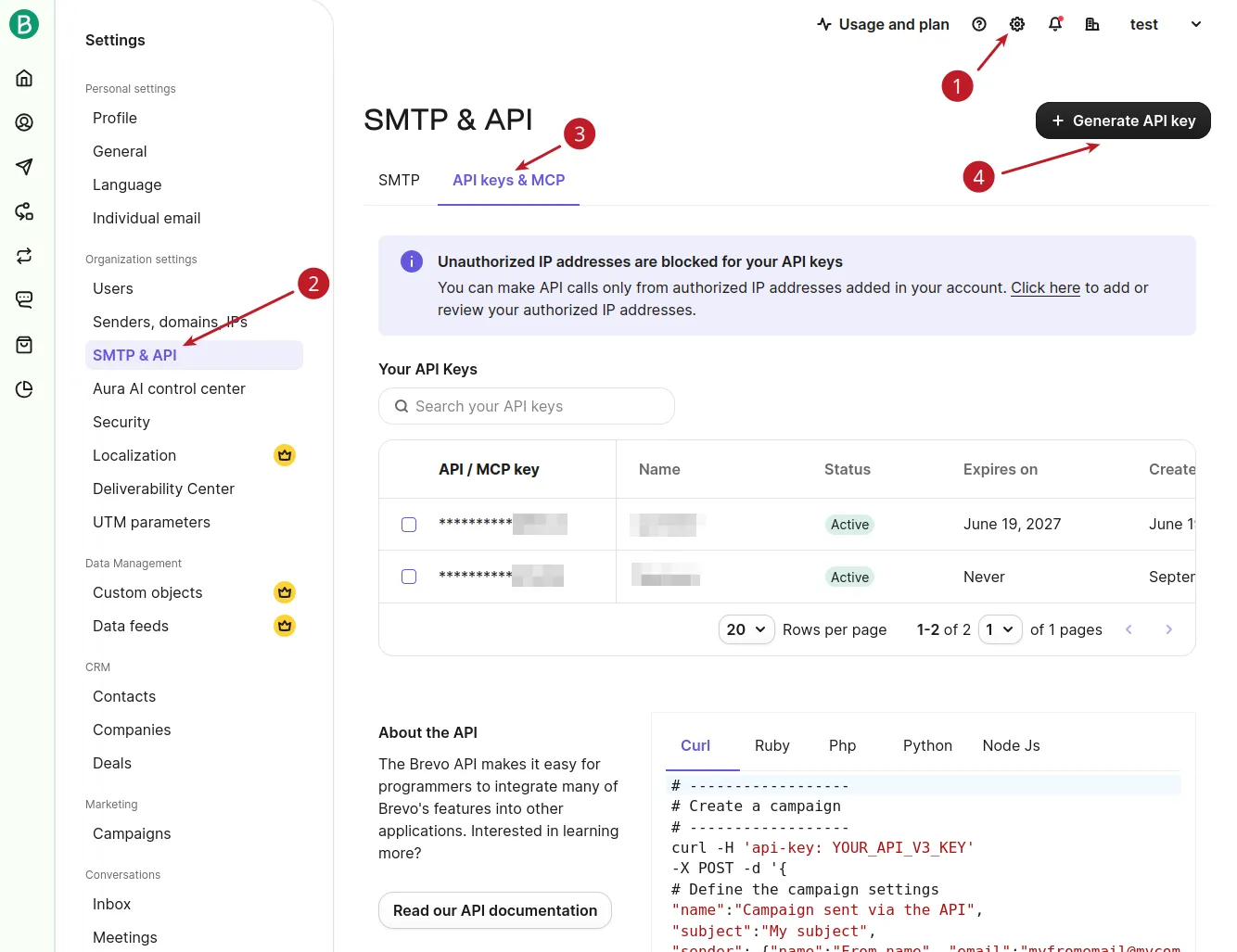Click the crown badge beside Localization

(x=285, y=455)
